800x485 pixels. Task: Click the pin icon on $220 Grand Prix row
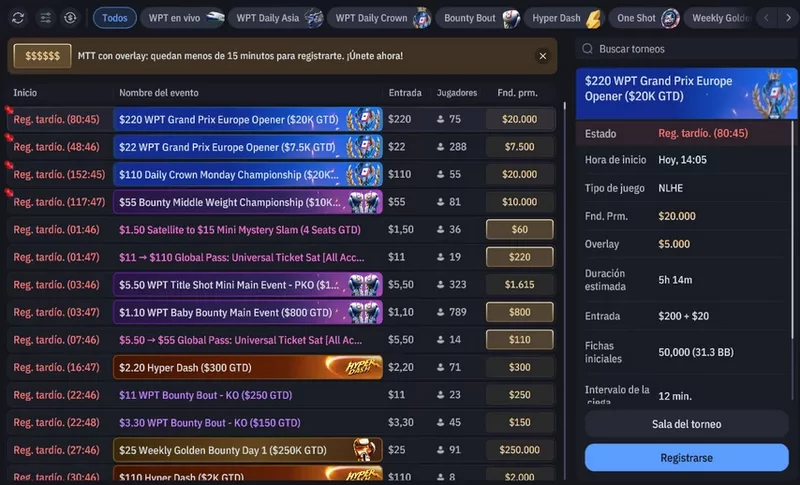pyautogui.click(x=9, y=110)
